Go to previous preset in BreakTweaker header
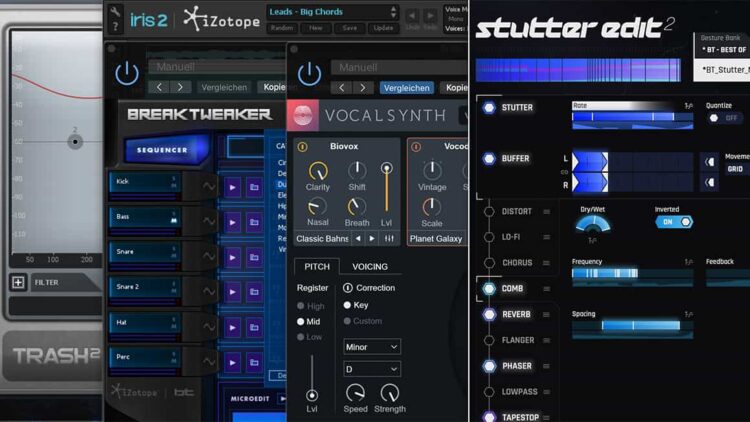This screenshot has width=750, height=422. tap(159, 87)
